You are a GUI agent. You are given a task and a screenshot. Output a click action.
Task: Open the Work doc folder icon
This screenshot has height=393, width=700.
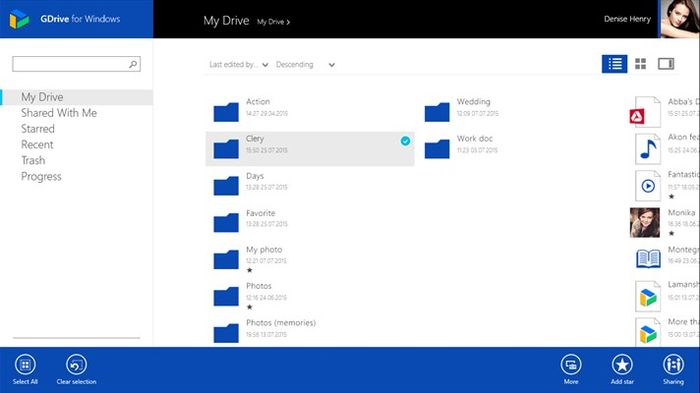coord(437,149)
